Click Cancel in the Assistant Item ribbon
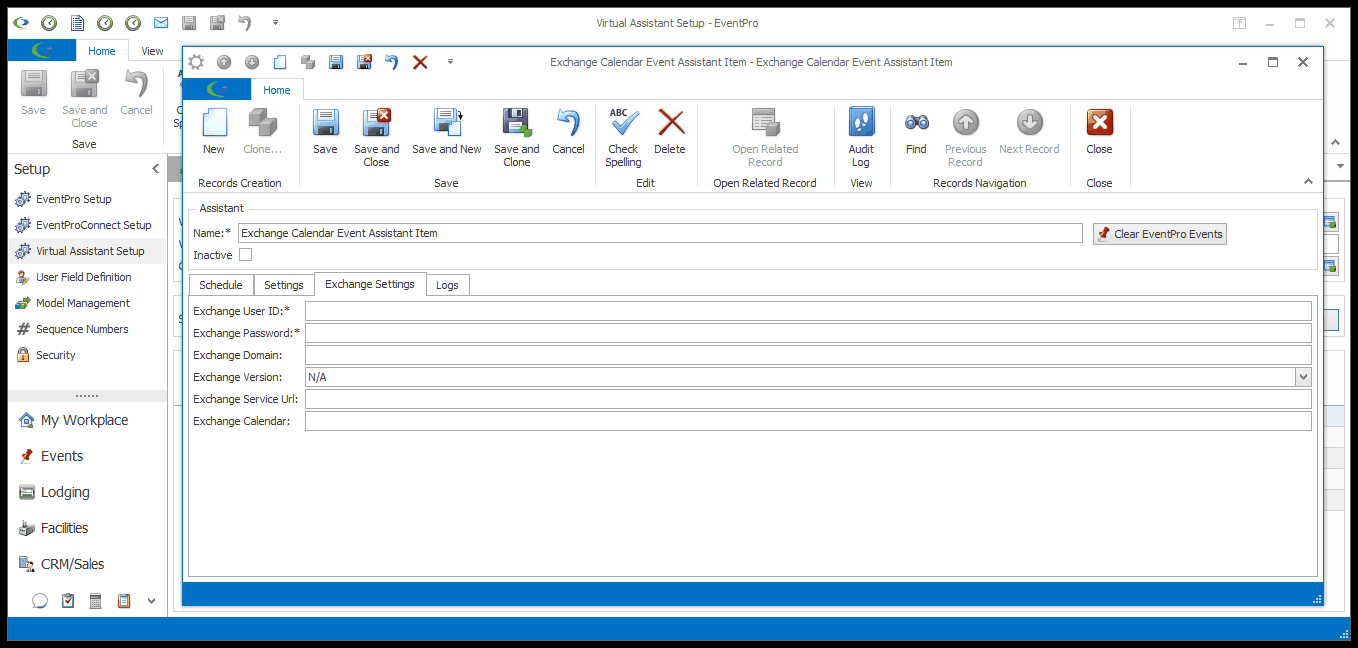The width and height of the screenshot is (1358, 648). pyautogui.click(x=568, y=132)
